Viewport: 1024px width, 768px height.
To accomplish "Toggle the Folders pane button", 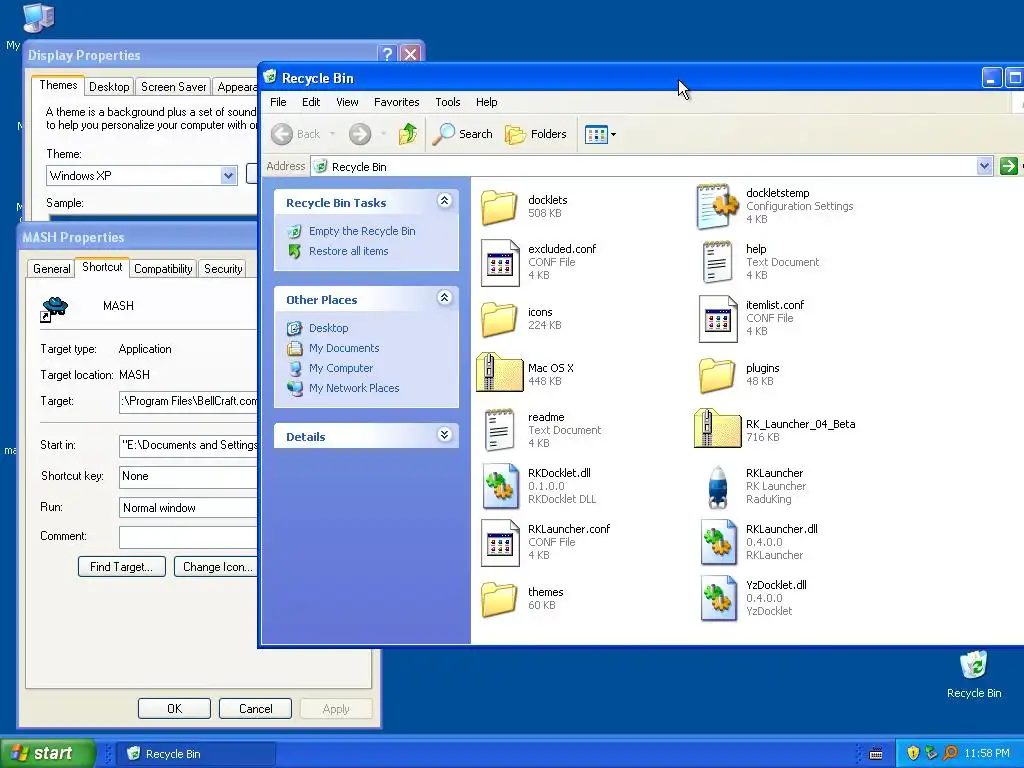I will point(536,134).
